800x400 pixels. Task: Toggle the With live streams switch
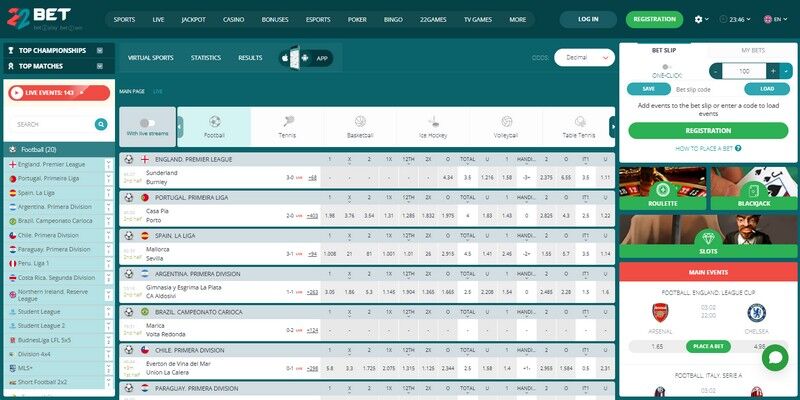tap(147, 123)
